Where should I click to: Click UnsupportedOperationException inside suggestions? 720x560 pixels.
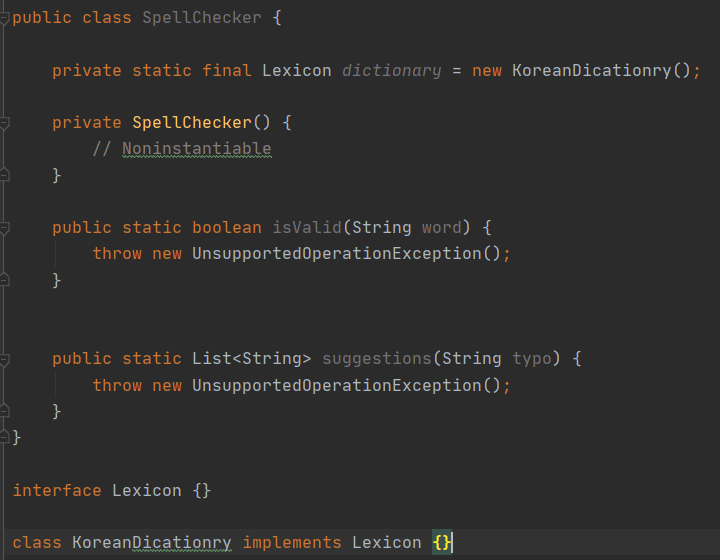click(x=337, y=385)
